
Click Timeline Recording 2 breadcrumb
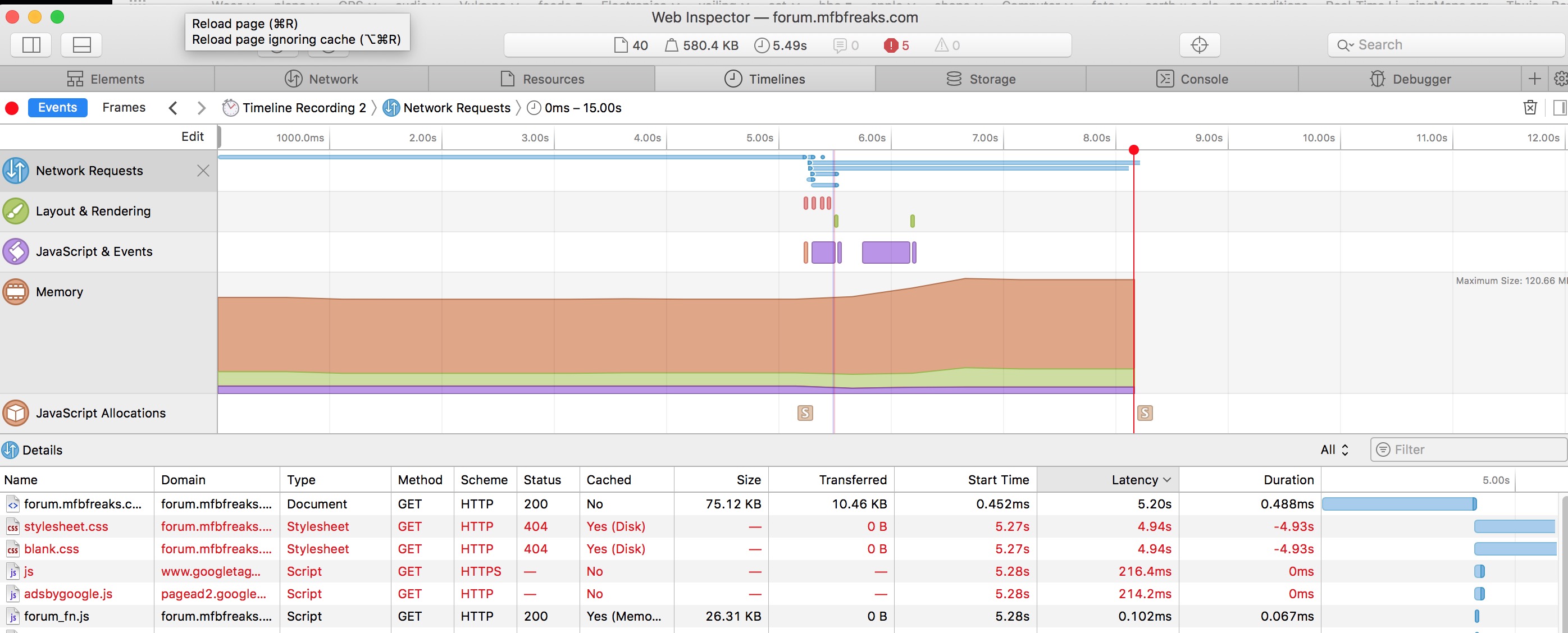[x=294, y=108]
